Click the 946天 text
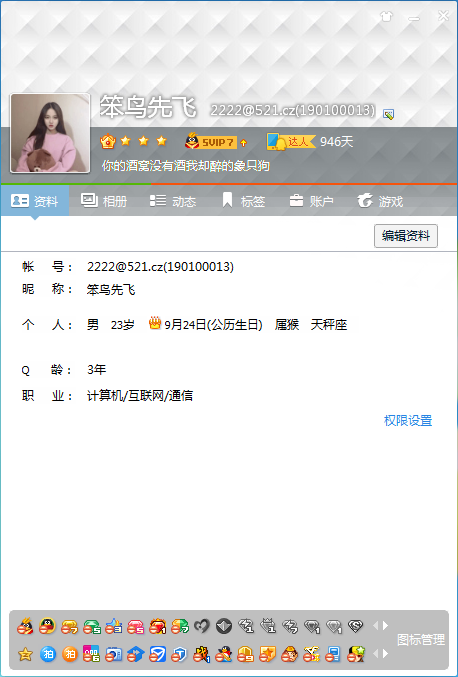This screenshot has height=677, width=458. (x=336, y=141)
